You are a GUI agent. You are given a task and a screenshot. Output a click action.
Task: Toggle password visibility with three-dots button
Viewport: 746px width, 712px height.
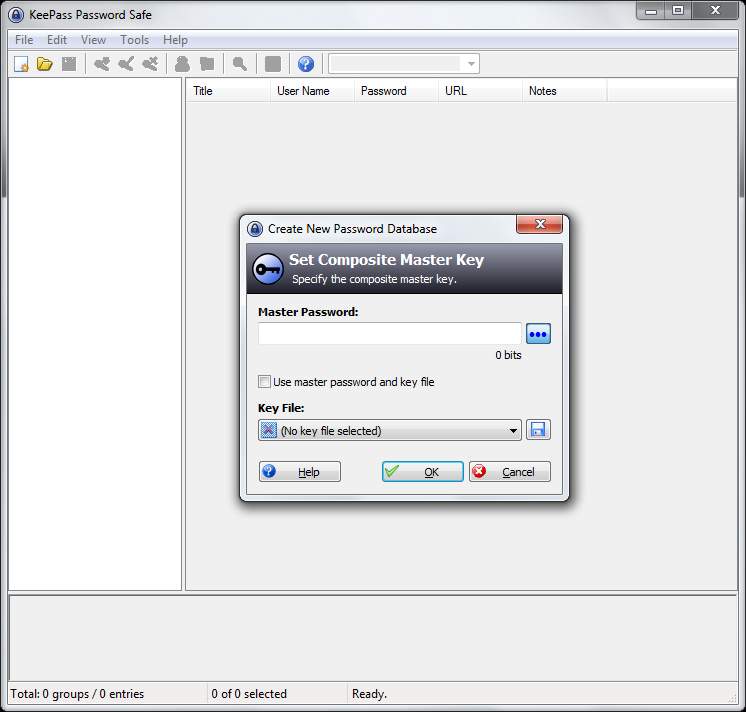point(538,334)
